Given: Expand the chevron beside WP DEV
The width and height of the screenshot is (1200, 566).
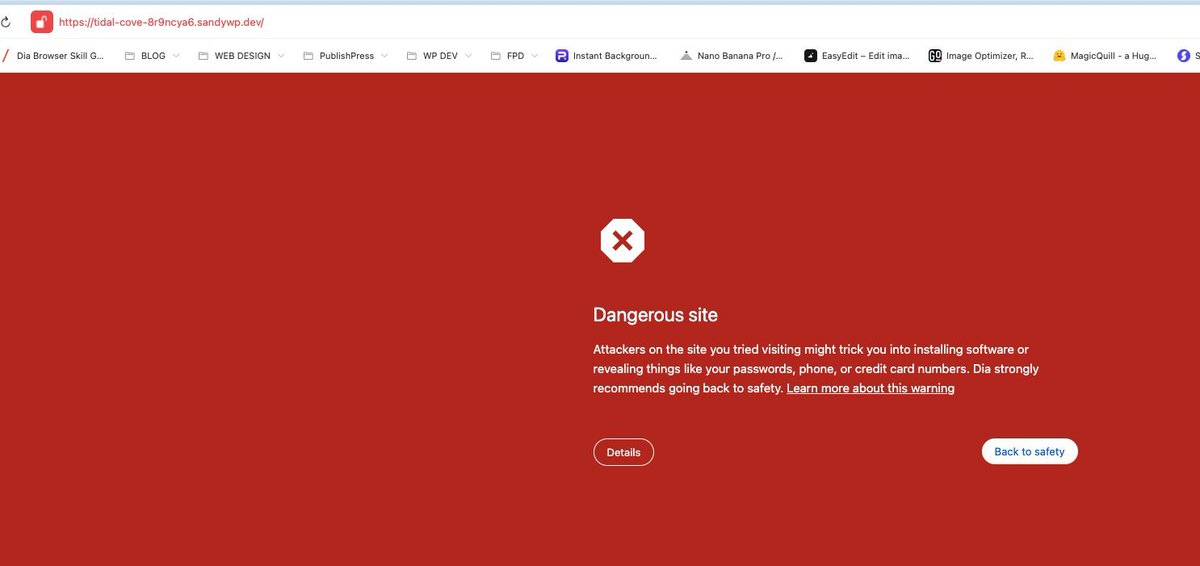Looking at the screenshot, I should [x=469, y=56].
